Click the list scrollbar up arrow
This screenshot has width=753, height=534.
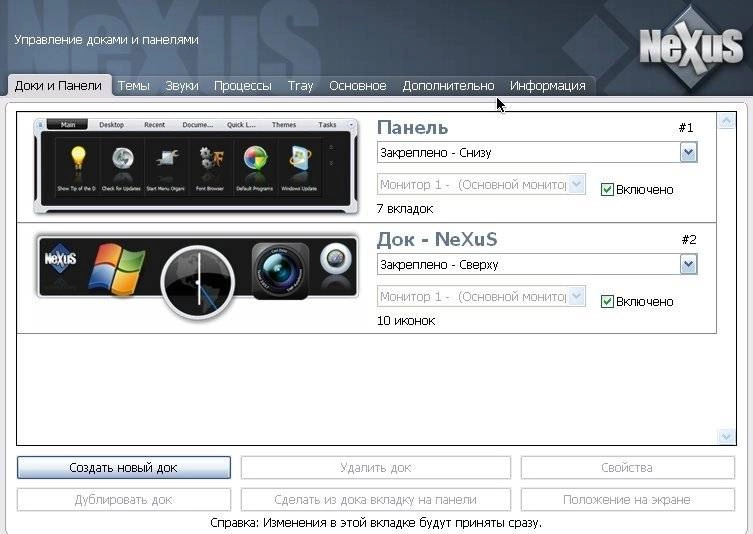[726, 121]
